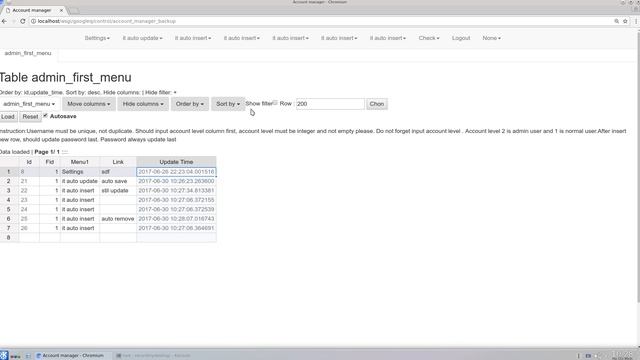Select row number 2 header
Image resolution: width=640 pixels, height=360 pixels.
pyautogui.click(x=9, y=181)
